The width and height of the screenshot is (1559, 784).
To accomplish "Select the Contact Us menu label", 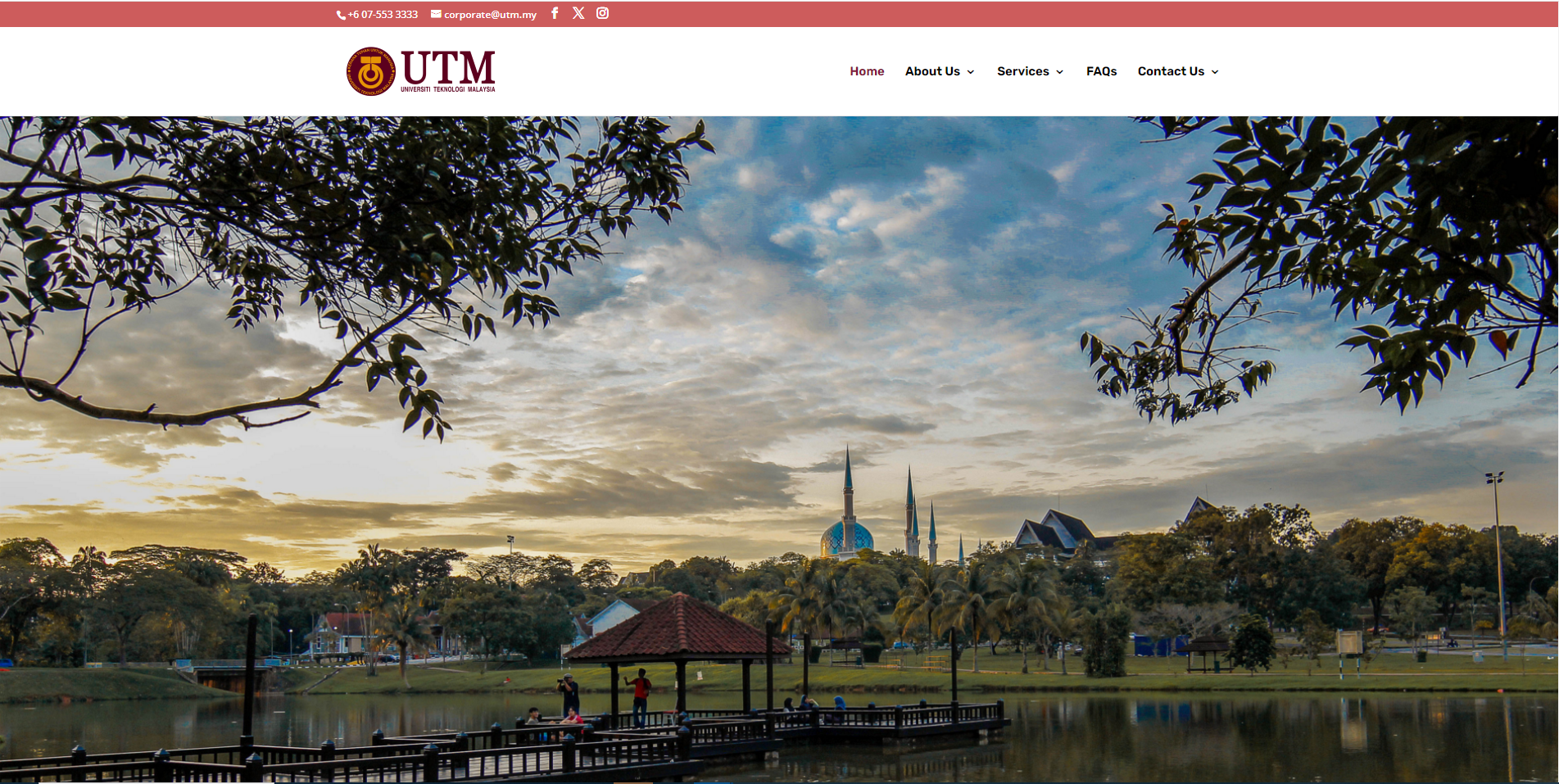I will 1171,71.
